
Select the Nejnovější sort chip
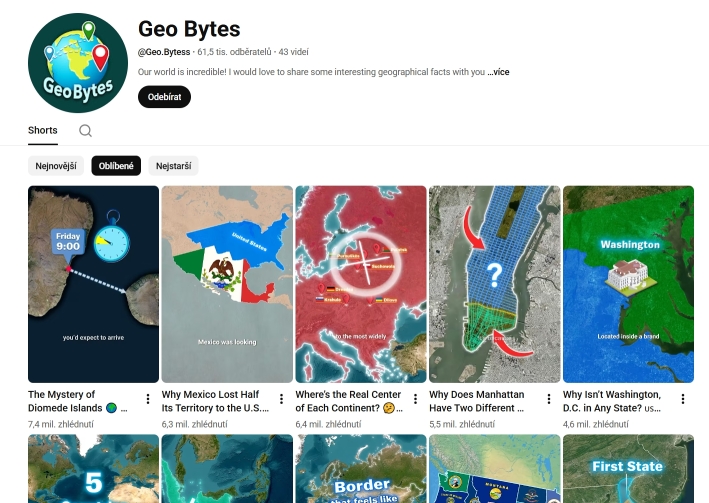click(56, 166)
